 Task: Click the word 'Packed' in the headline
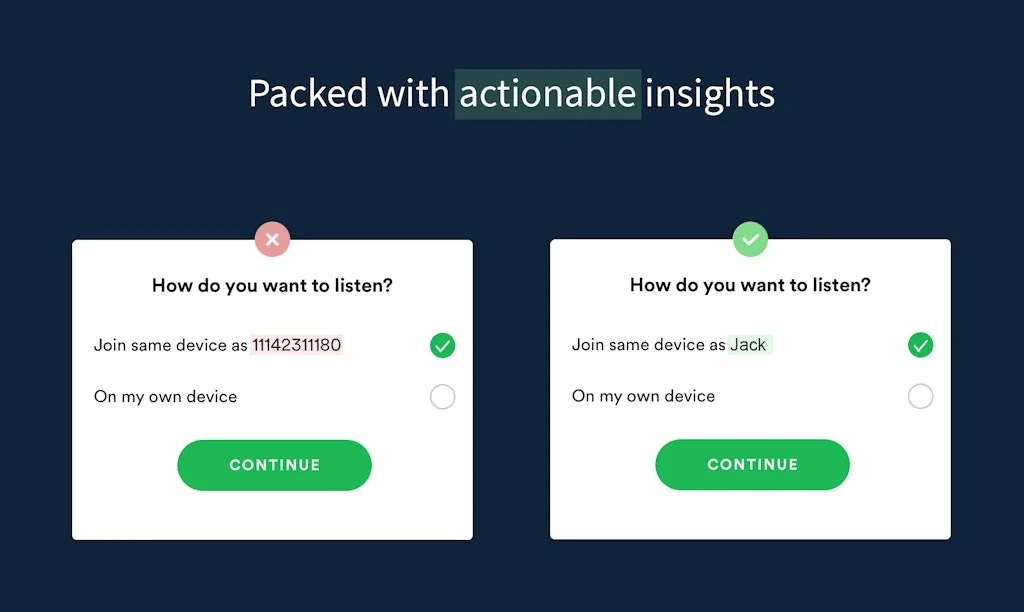pos(308,94)
